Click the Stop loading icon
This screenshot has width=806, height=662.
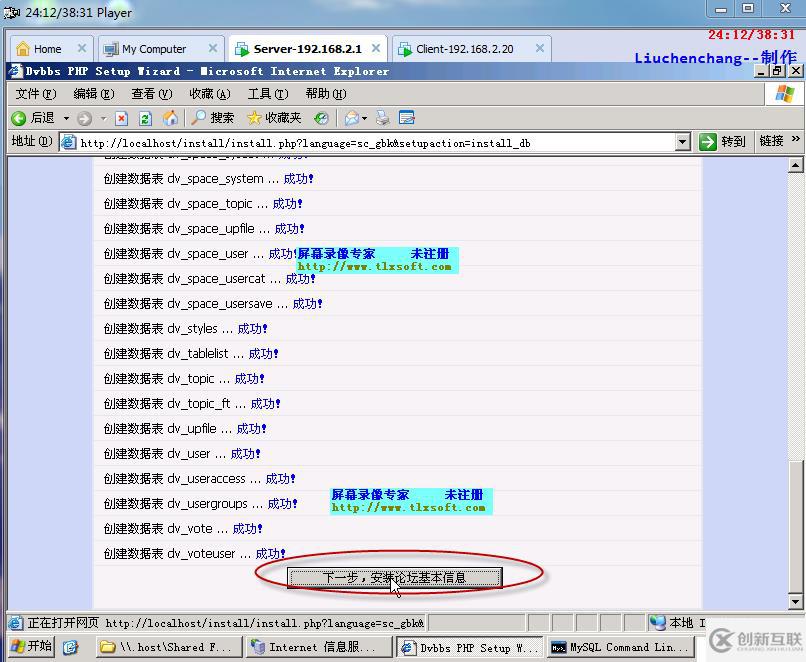tap(121, 119)
